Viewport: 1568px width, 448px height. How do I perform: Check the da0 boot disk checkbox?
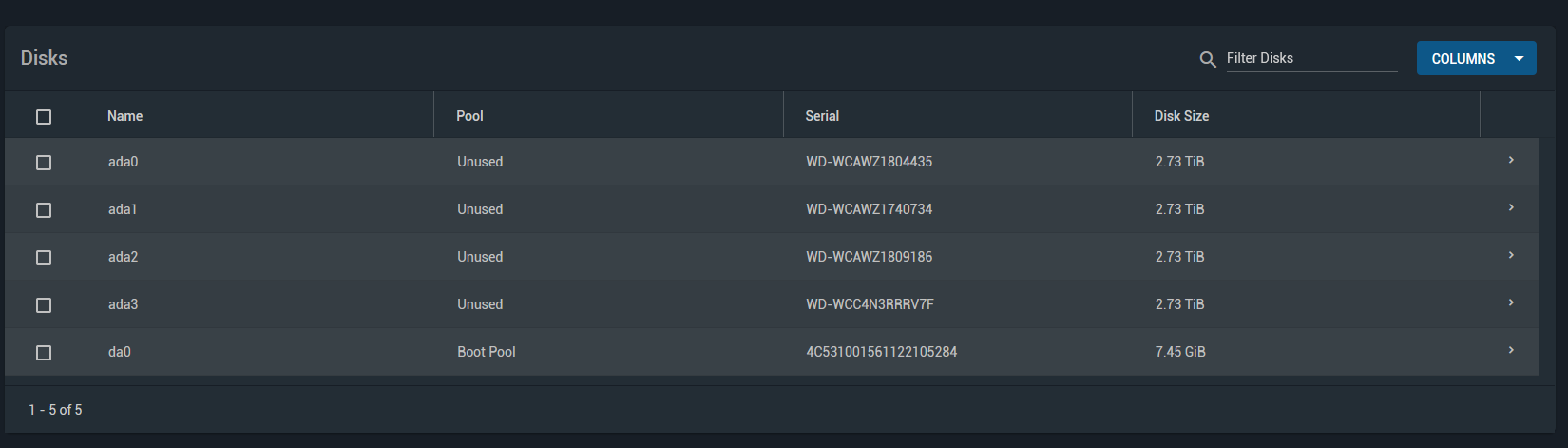coord(44,353)
